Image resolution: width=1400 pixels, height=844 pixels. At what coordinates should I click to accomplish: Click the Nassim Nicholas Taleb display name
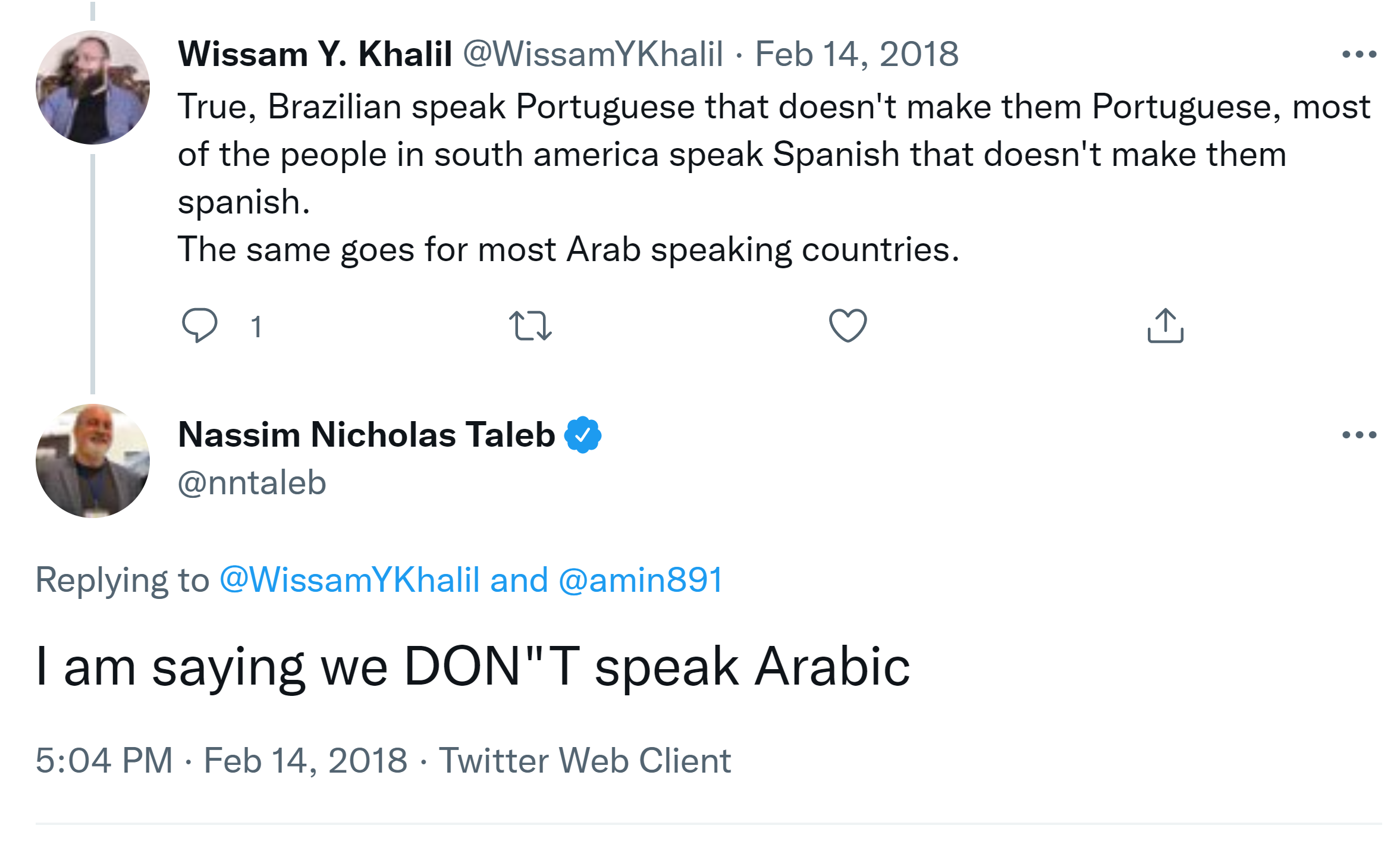[366, 435]
